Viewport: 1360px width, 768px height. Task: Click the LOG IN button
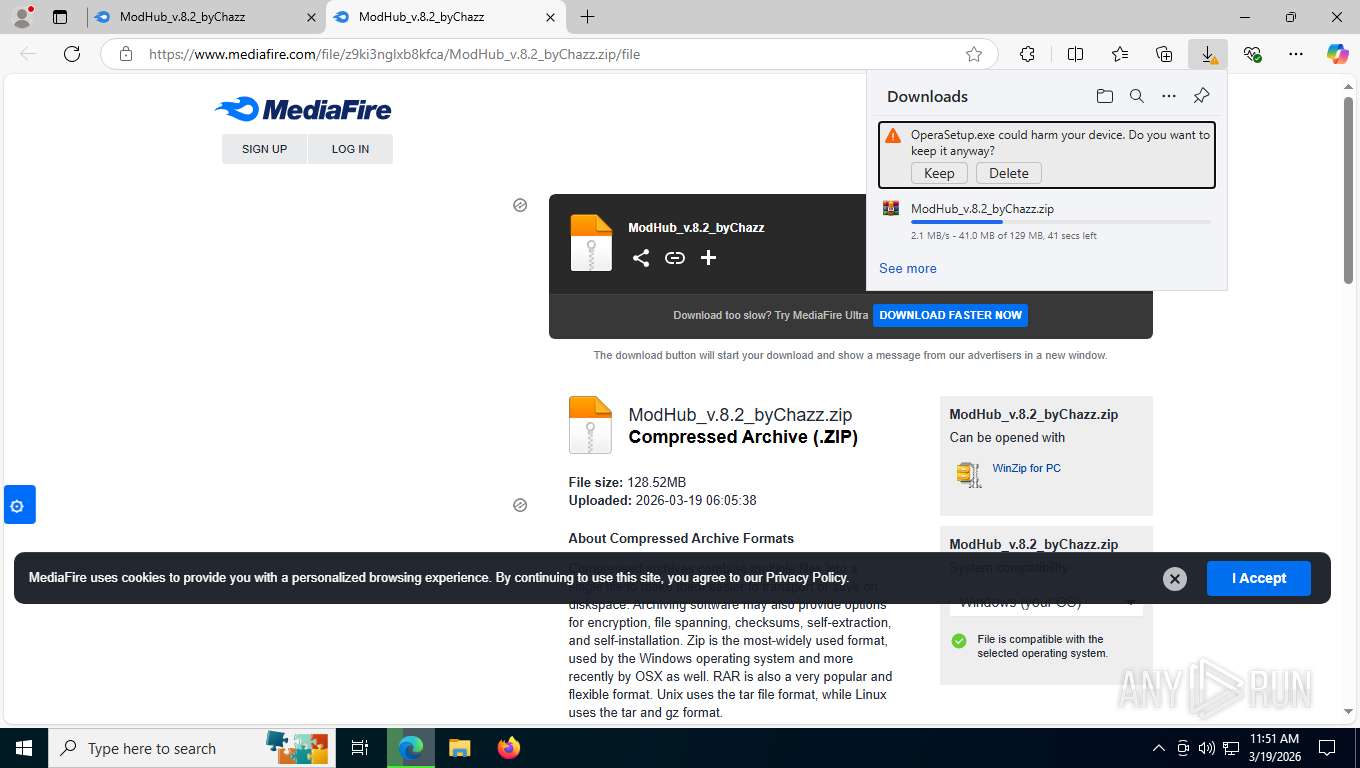350,149
